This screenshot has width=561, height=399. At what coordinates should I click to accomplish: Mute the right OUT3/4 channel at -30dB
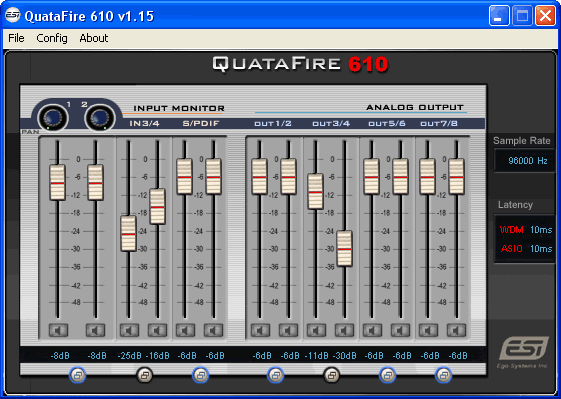(345, 330)
